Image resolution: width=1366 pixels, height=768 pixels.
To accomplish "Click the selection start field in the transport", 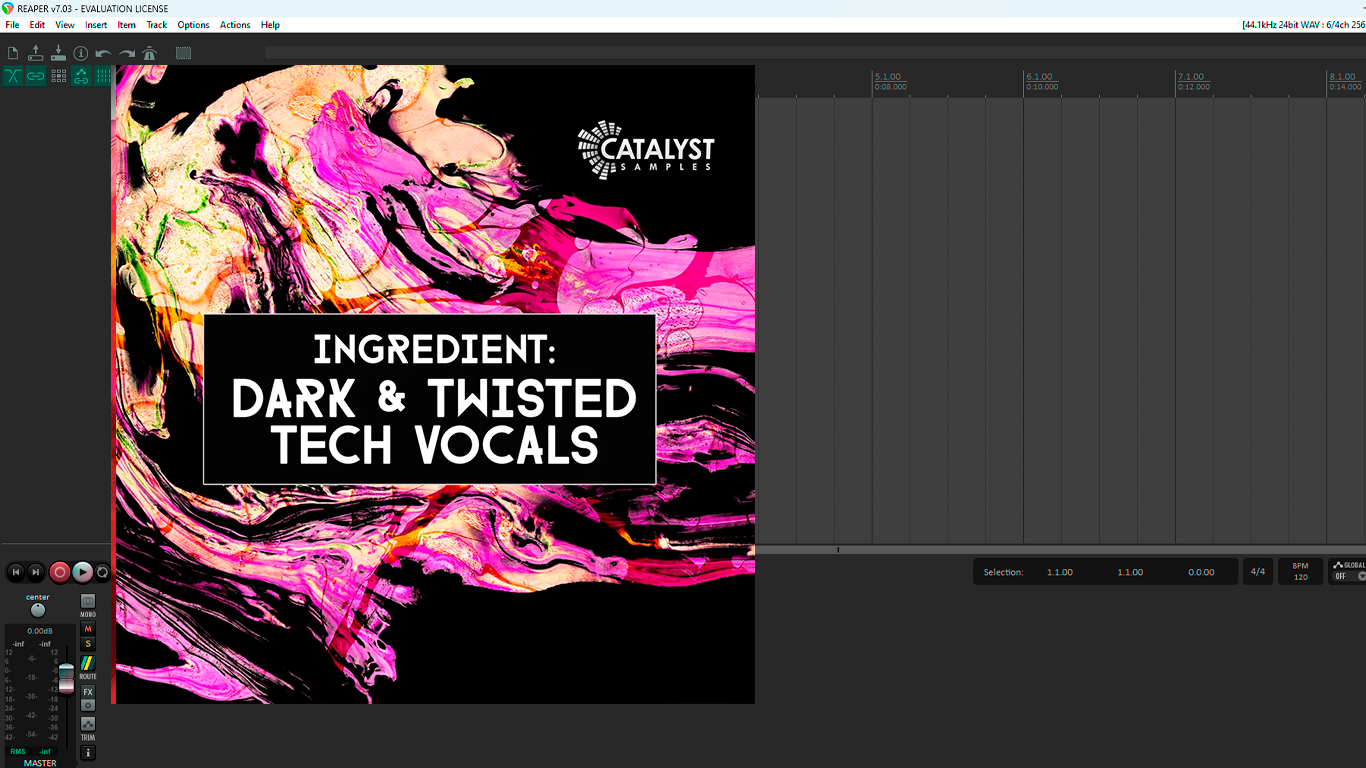I will click(1060, 572).
